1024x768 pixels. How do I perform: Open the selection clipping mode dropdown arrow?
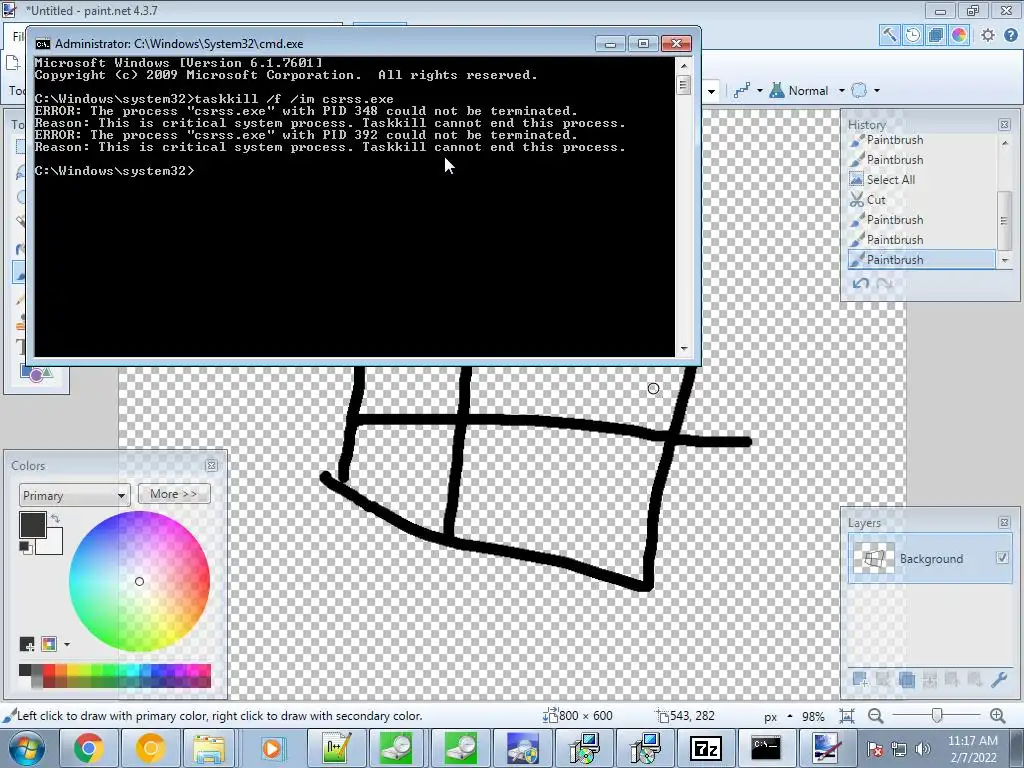[x=876, y=91]
